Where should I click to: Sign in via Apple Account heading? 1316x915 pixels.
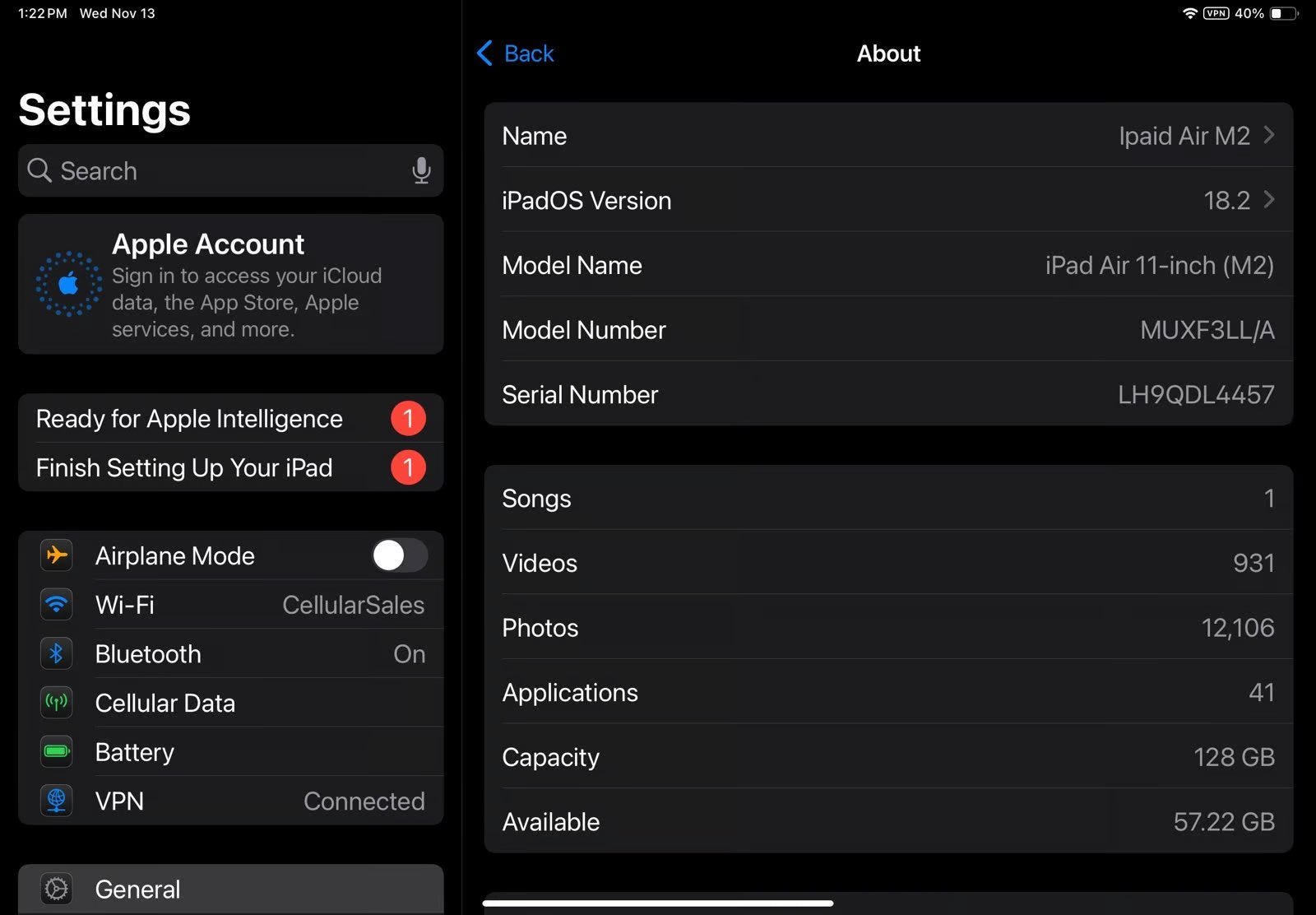(208, 244)
